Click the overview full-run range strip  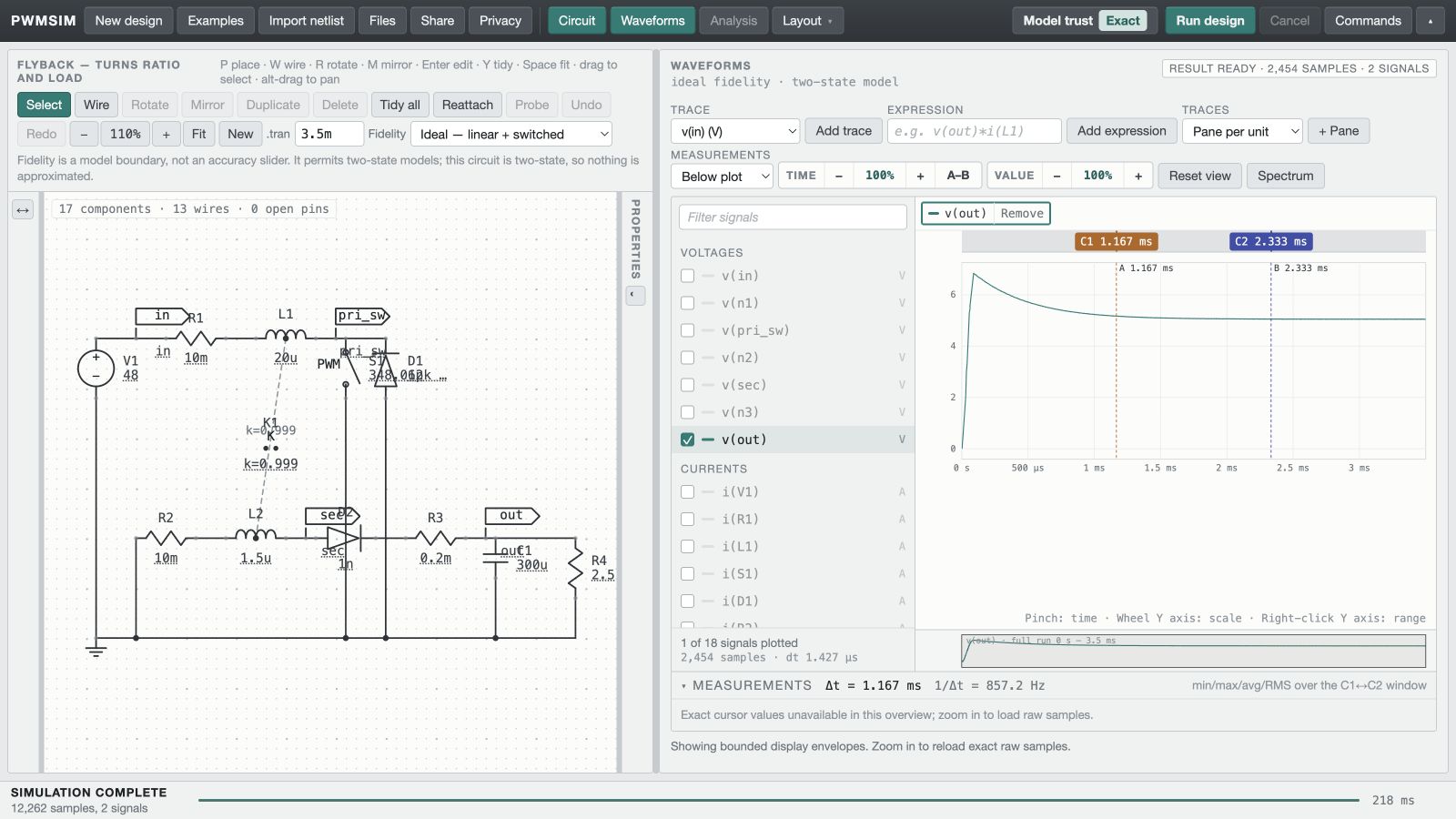point(1193,652)
